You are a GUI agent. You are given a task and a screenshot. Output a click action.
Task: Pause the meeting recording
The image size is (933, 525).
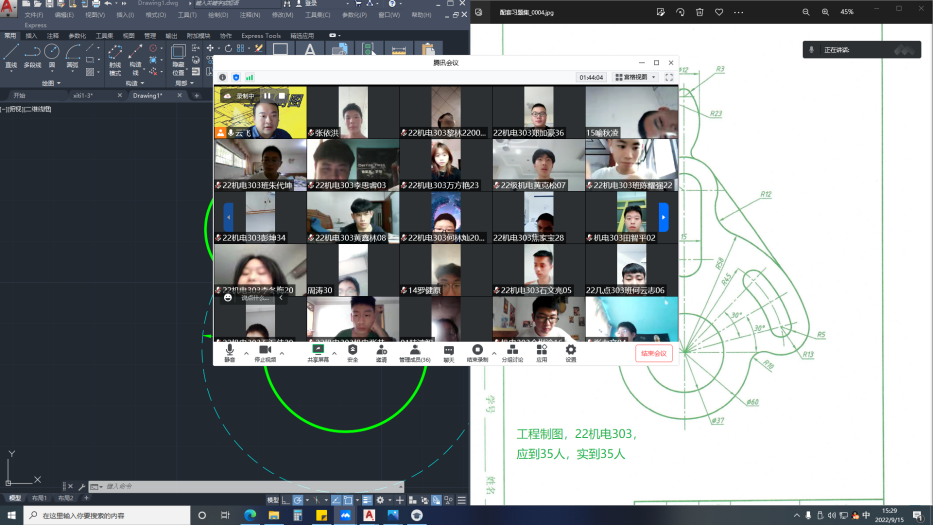click(267, 96)
